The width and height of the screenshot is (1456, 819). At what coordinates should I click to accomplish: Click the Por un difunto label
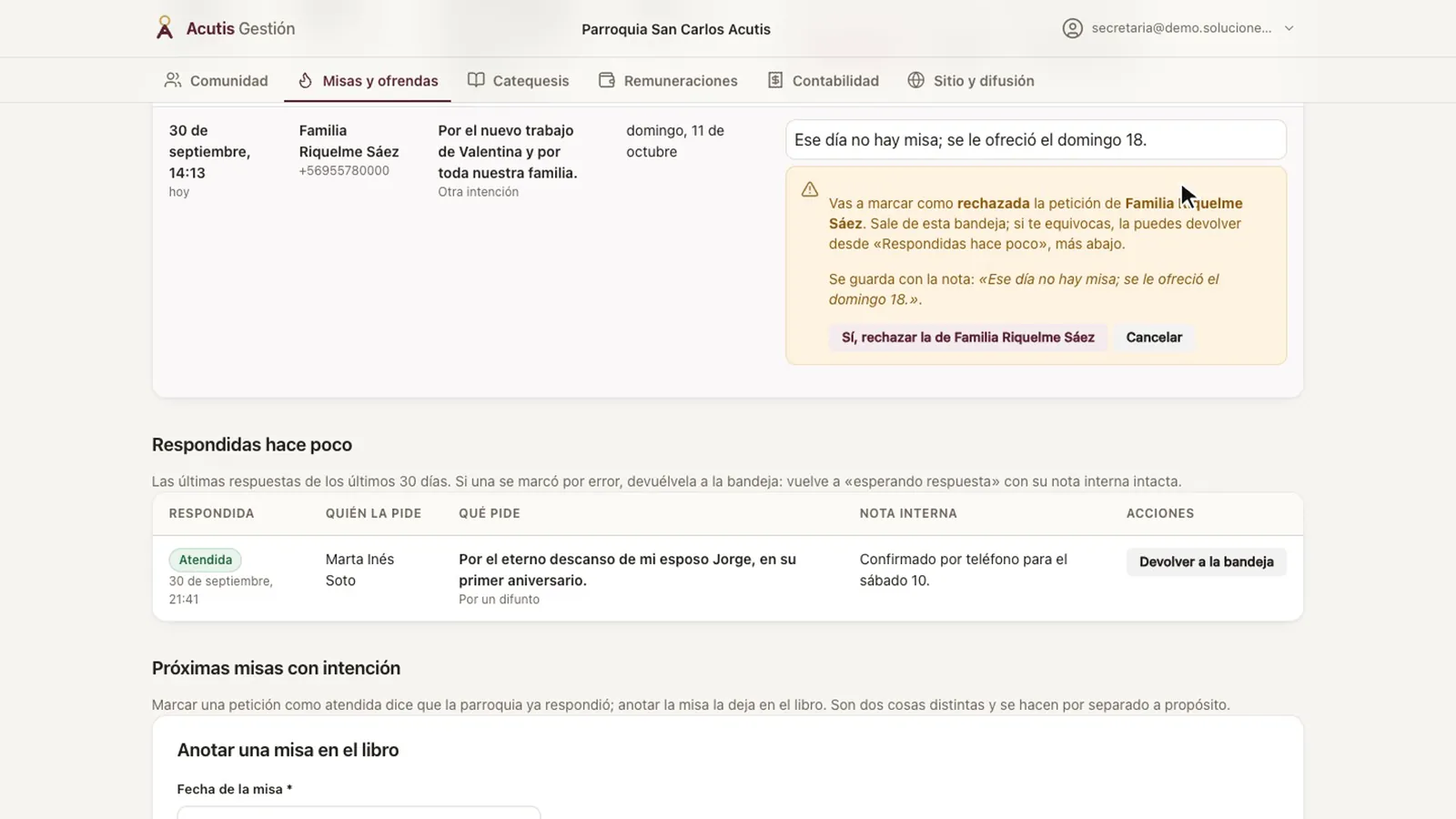click(x=499, y=600)
